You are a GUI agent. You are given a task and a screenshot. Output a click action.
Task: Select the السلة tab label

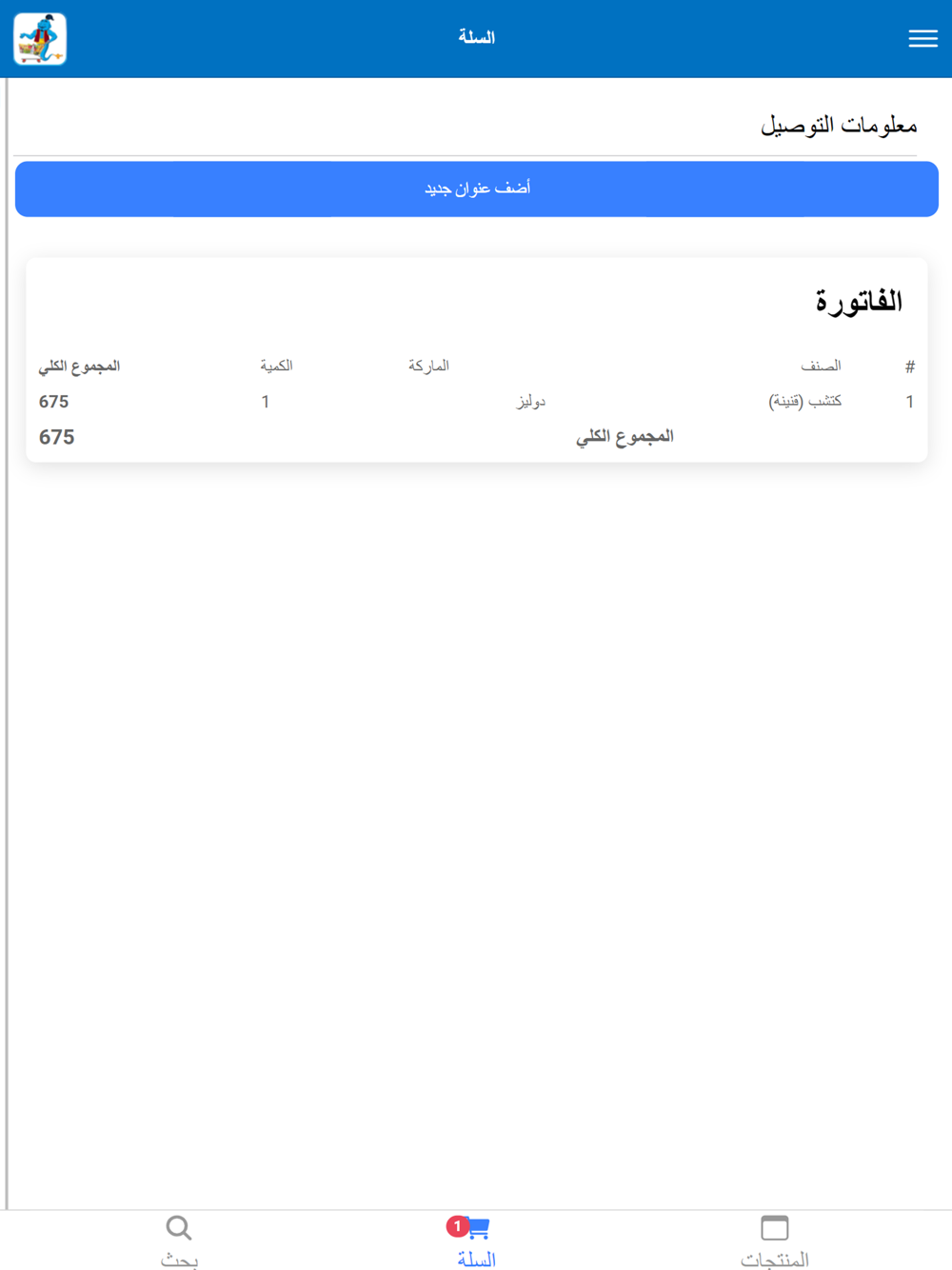tap(476, 1260)
